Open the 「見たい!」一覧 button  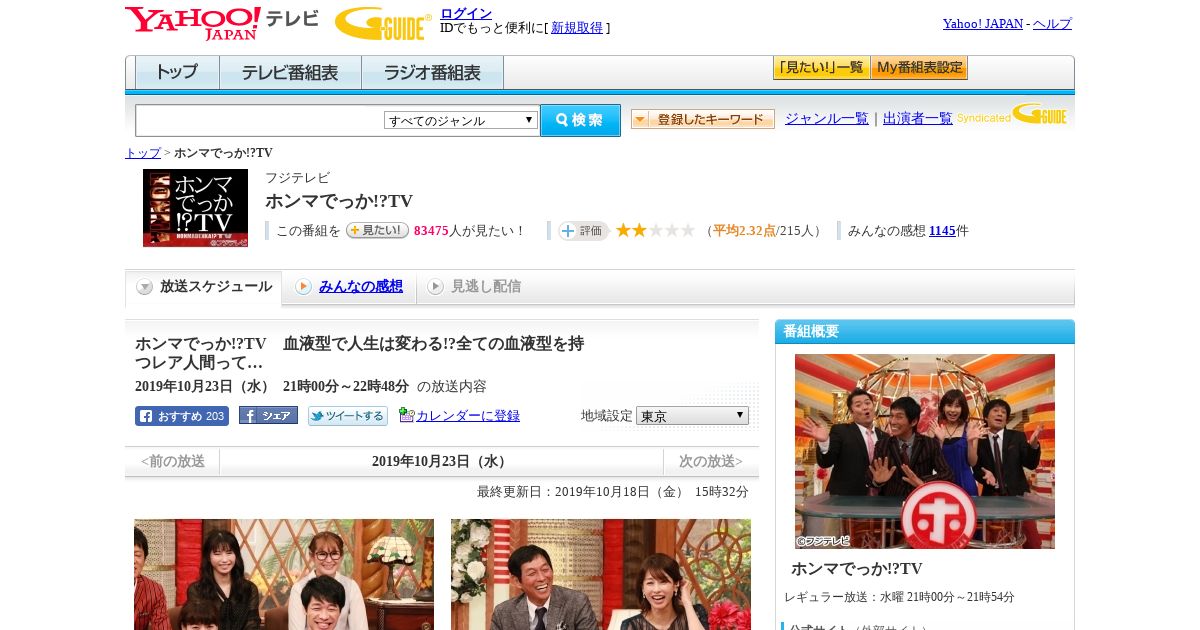pos(821,68)
